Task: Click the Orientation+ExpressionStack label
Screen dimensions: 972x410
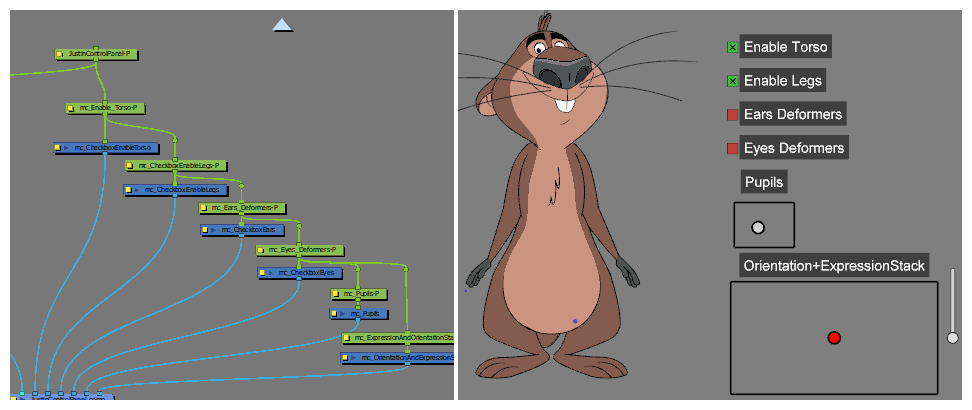Action: [x=834, y=266]
